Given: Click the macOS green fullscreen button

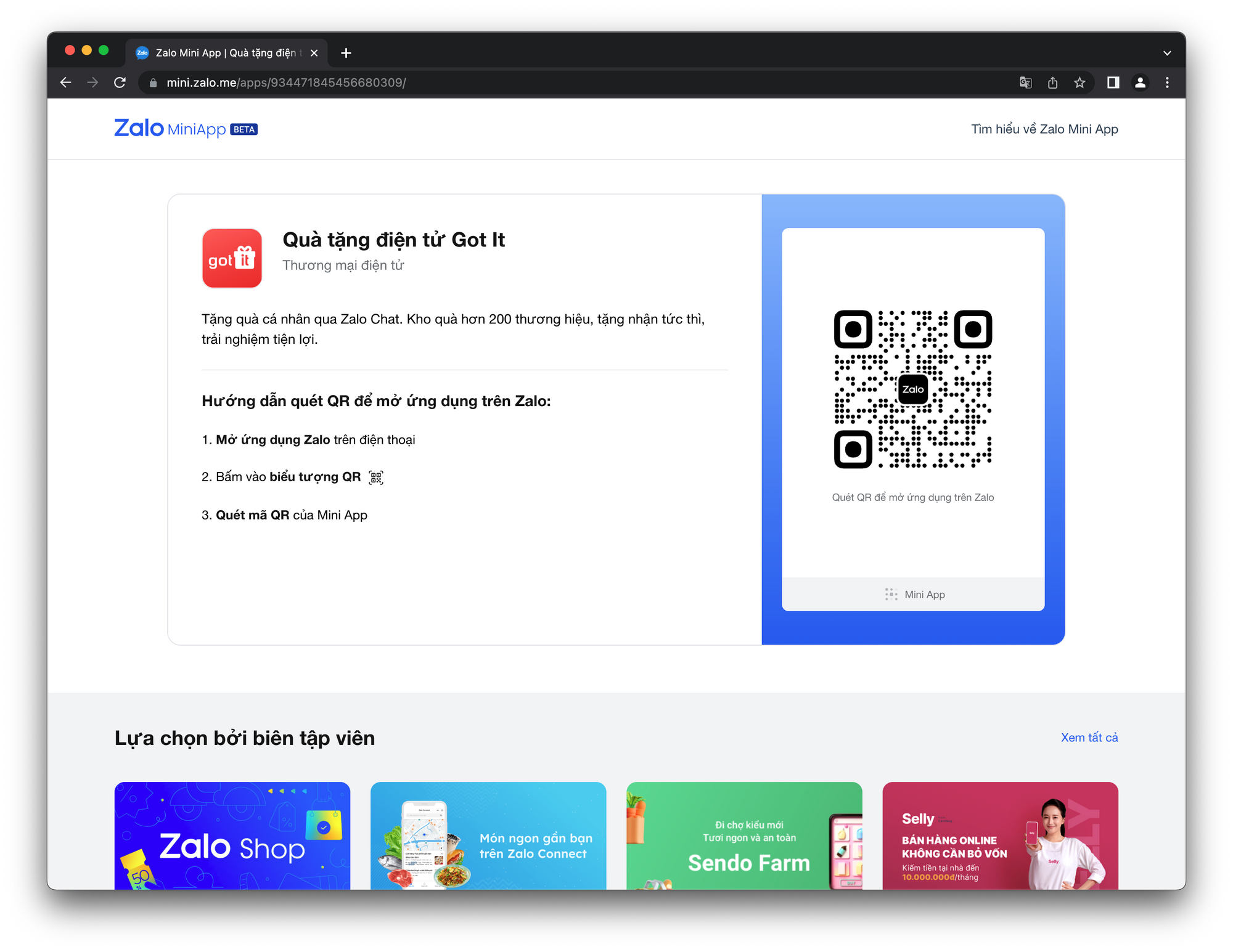Looking at the screenshot, I should pyautogui.click(x=104, y=51).
